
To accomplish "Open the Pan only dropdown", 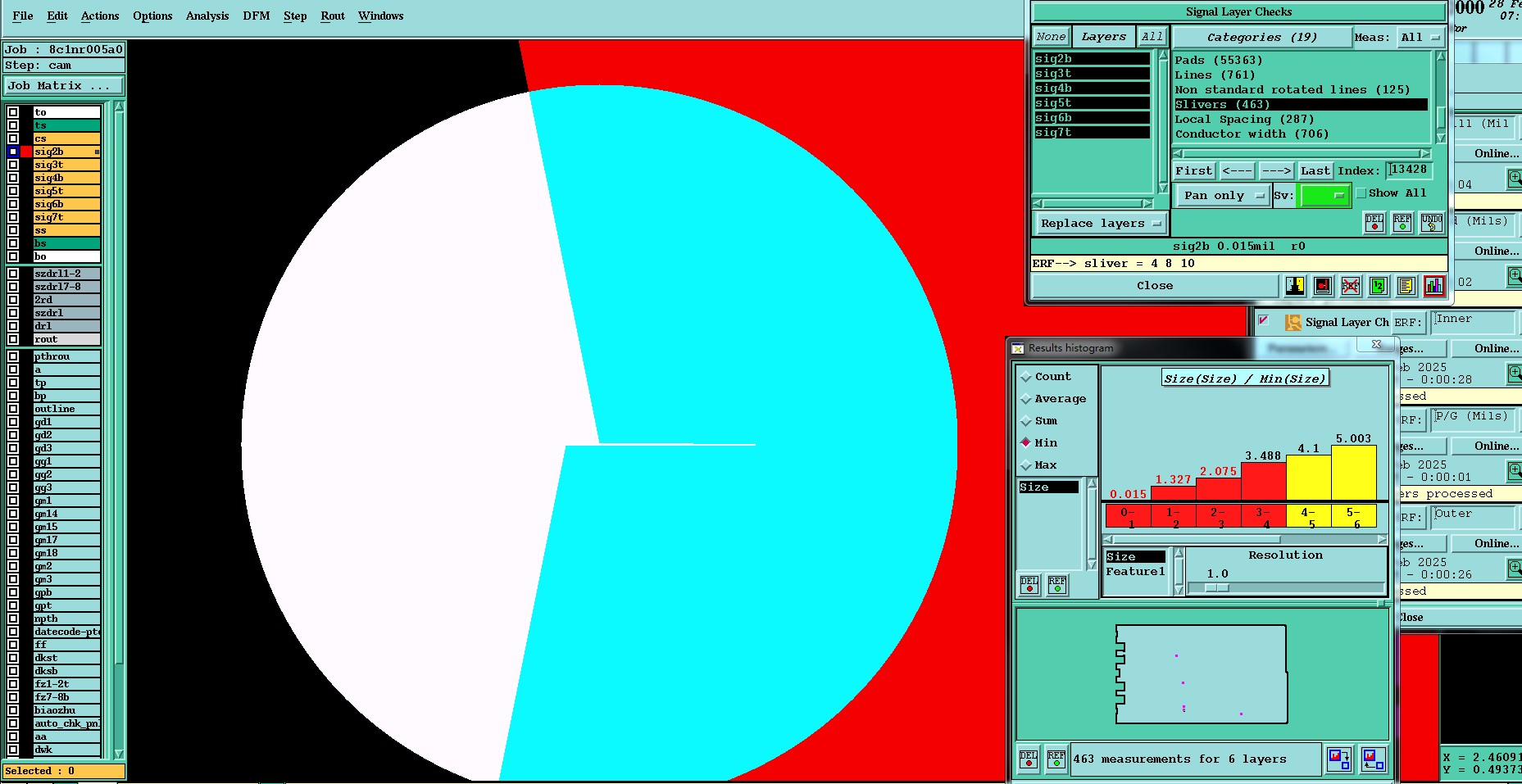I will click(1224, 195).
